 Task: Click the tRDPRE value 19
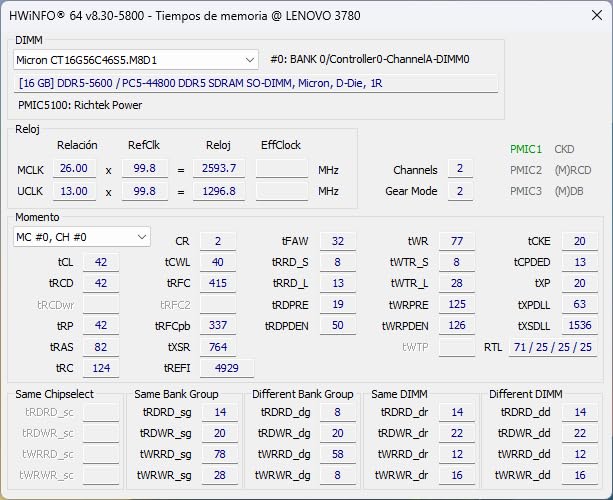click(338, 304)
